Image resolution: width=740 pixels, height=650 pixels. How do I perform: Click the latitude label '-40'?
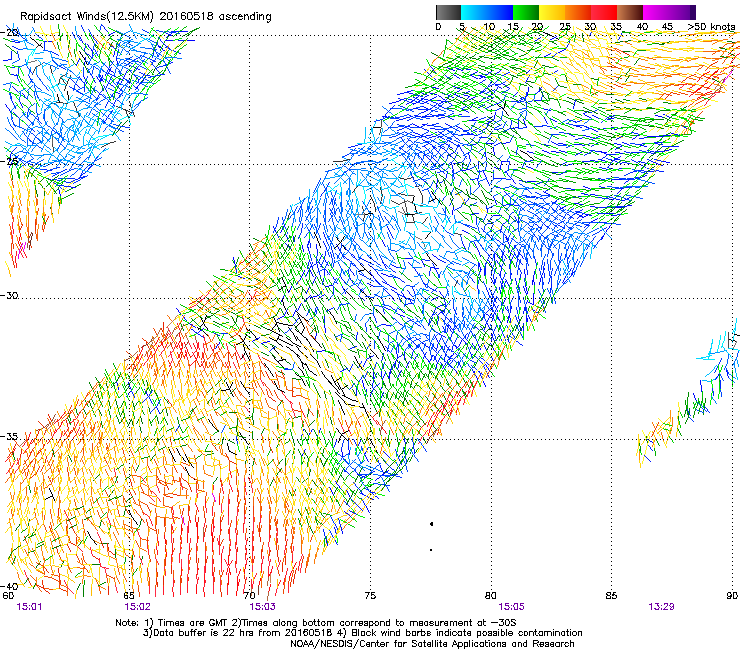tap(10, 586)
